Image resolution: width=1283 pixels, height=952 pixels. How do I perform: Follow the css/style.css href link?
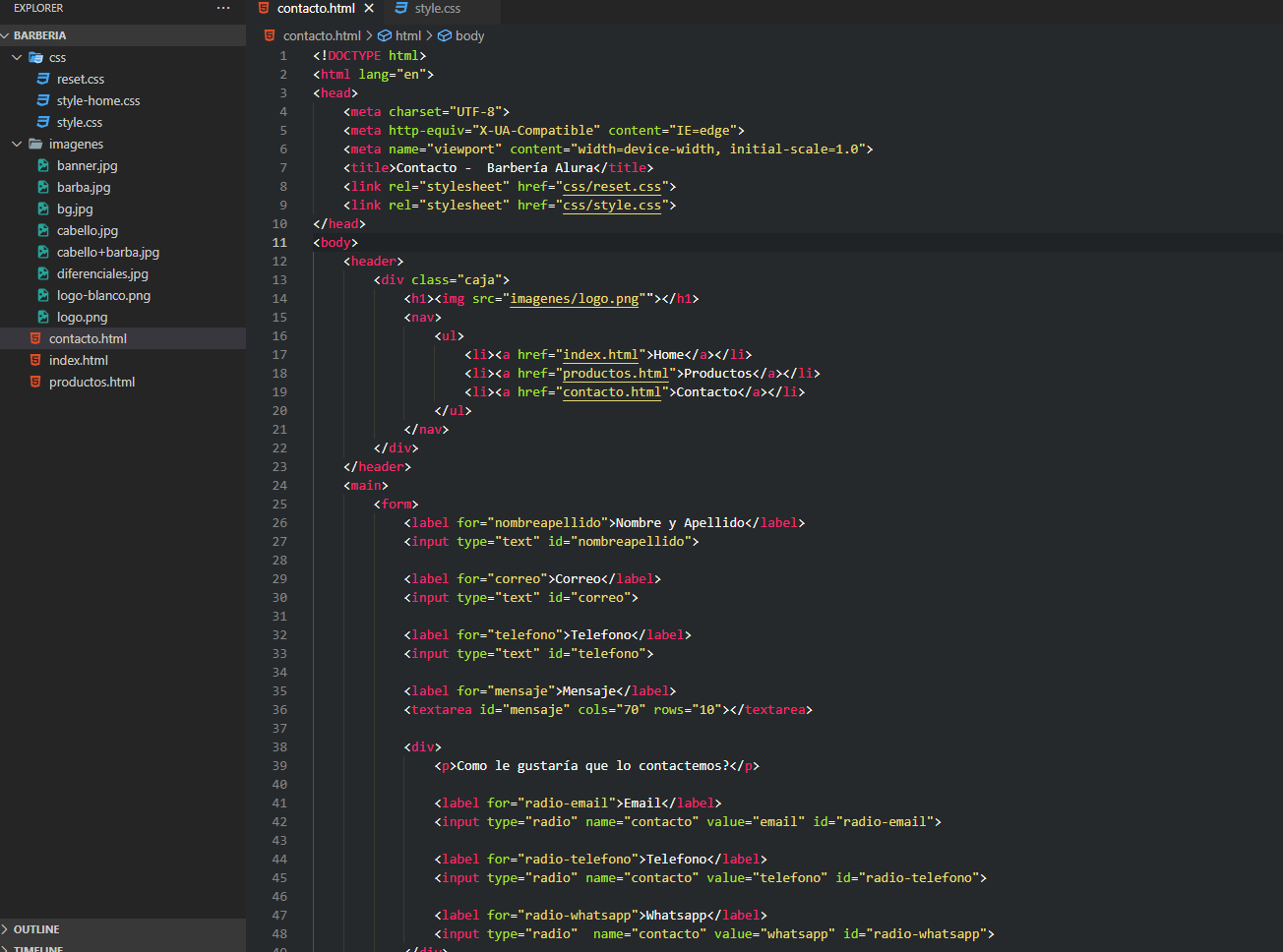coord(612,205)
